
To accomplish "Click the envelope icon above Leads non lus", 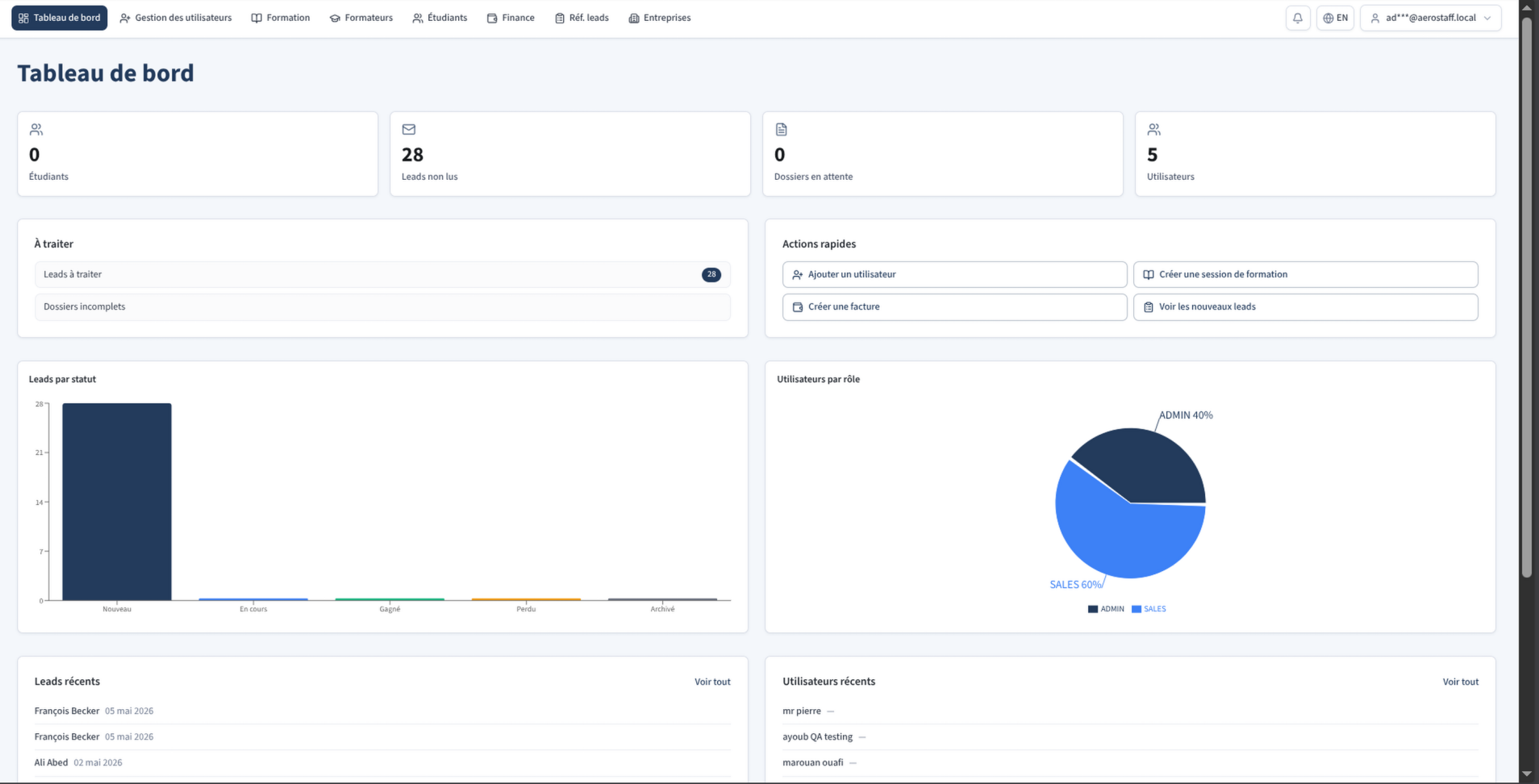I will (409, 129).
